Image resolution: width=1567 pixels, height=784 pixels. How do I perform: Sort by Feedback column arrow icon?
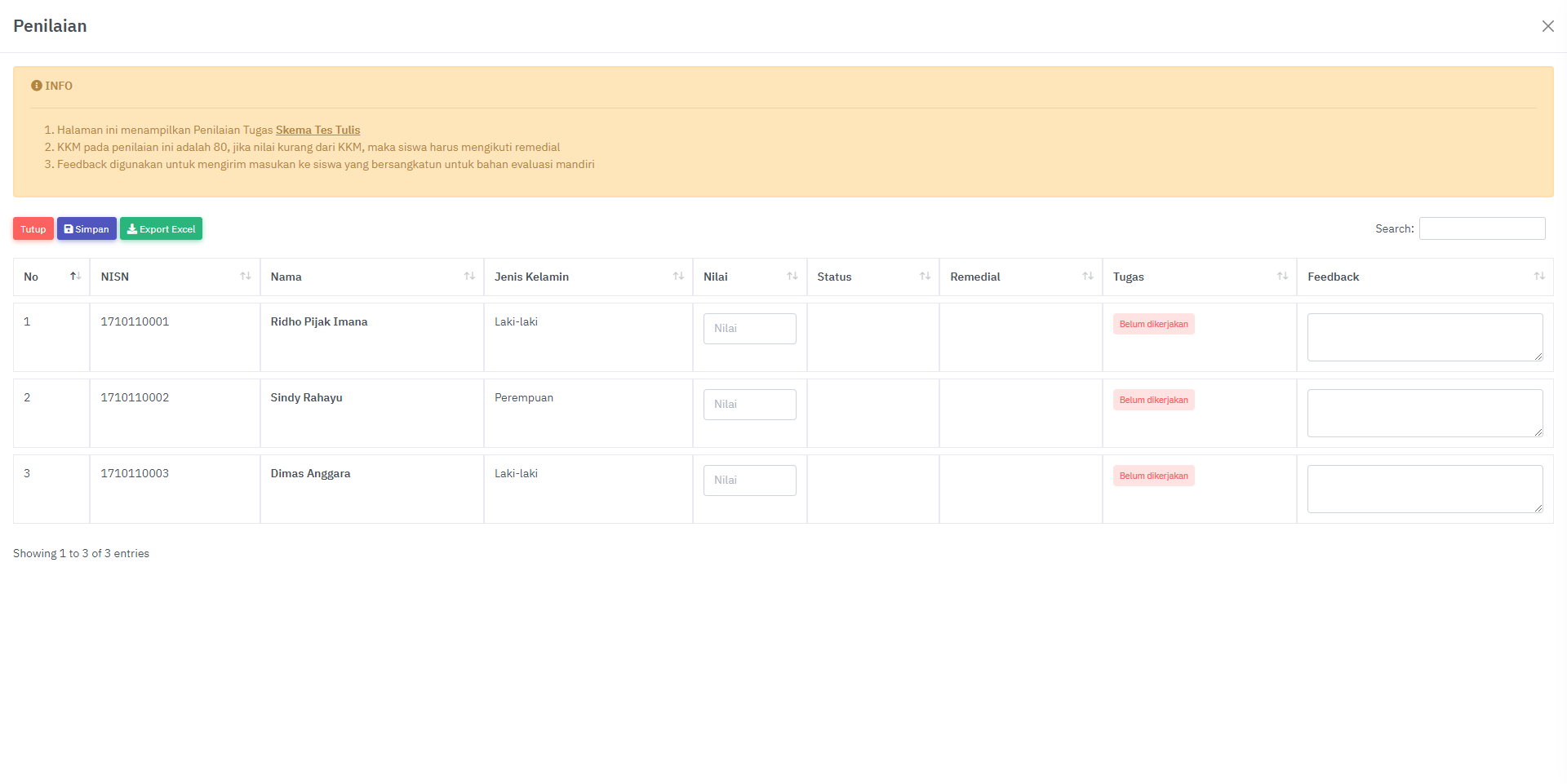[x=1539, y=277]
